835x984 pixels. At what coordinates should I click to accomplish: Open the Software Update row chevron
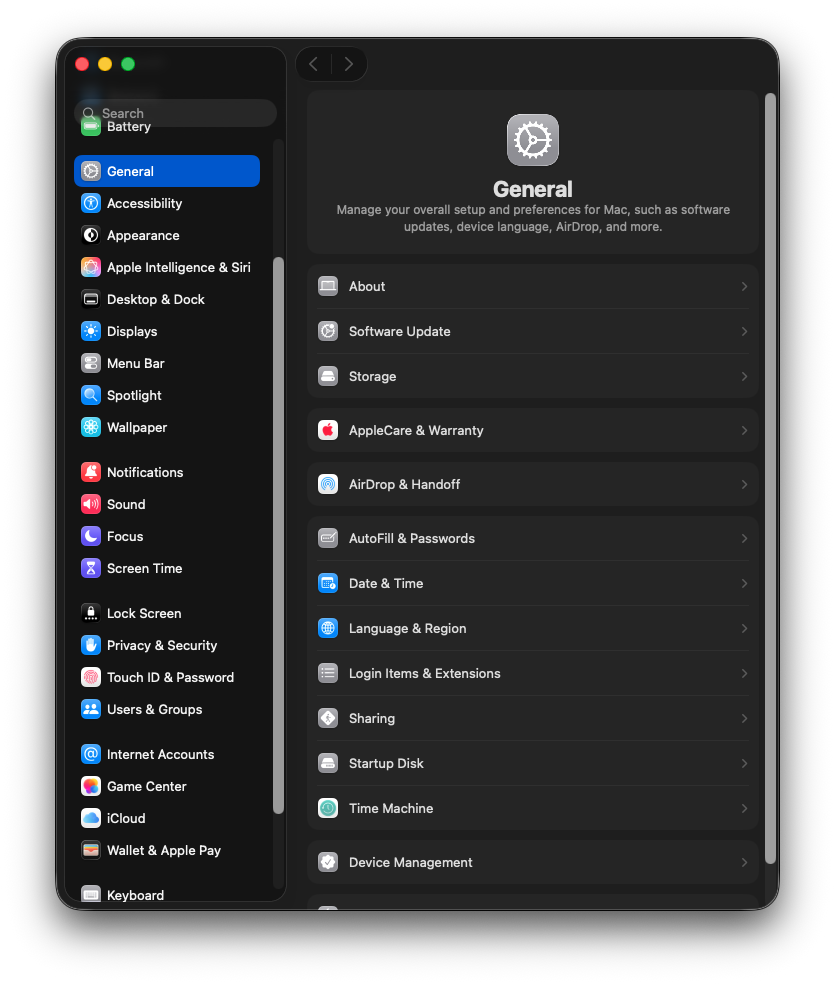(744, 331)
